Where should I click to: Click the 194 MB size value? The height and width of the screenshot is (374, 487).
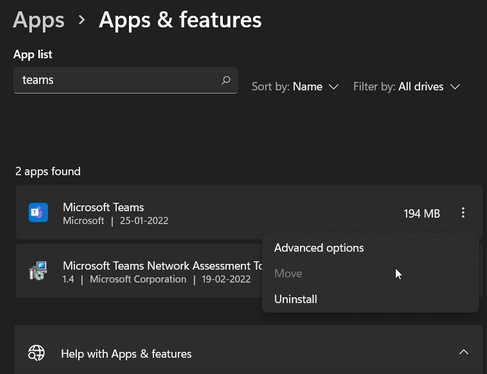(422, 213)
